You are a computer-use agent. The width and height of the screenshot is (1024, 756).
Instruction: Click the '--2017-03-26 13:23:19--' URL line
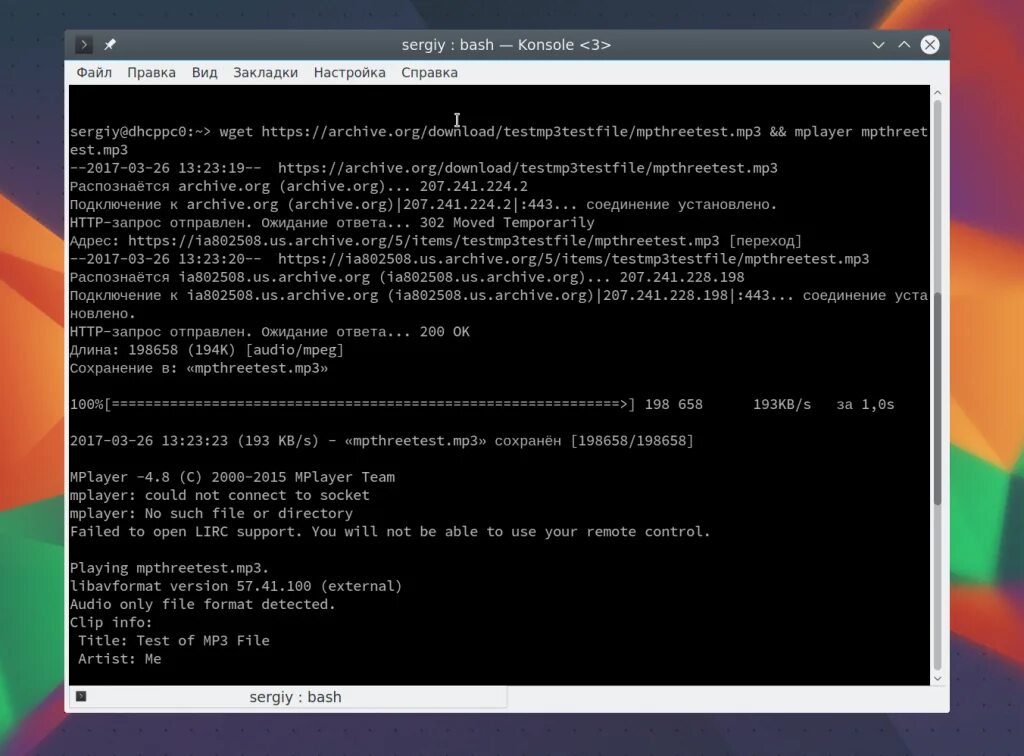(424, 168)
